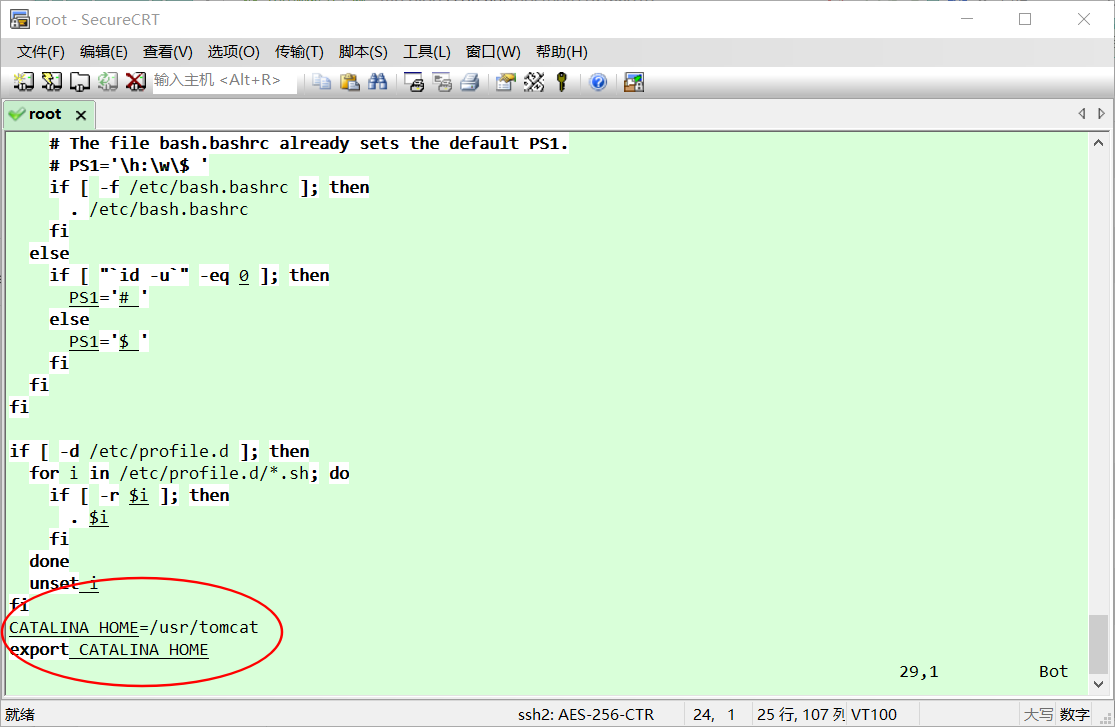Click status bar '就绪' text
The image size is (1115, 727).
(20, 714)
